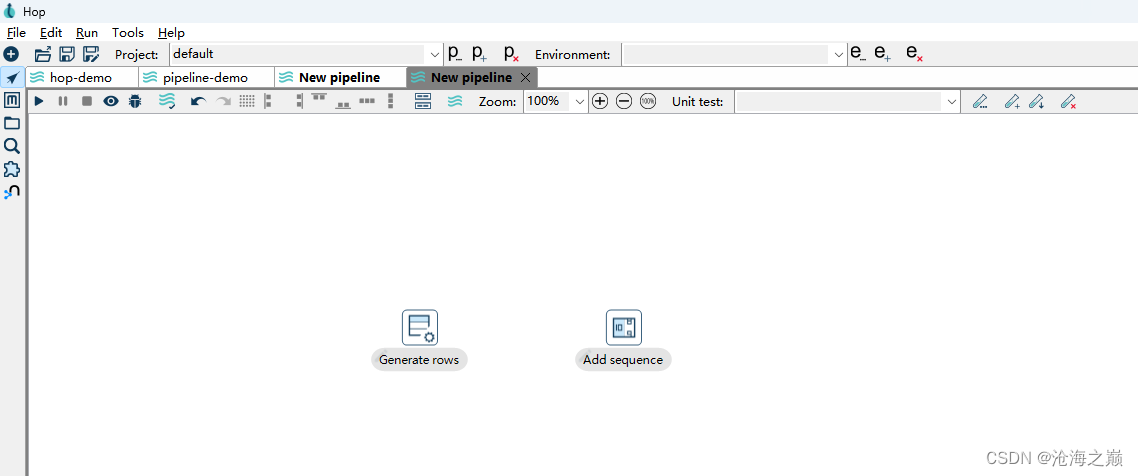Click the Add sequence label
This screenshot has width=1138, height=476.
coord(623,359)
